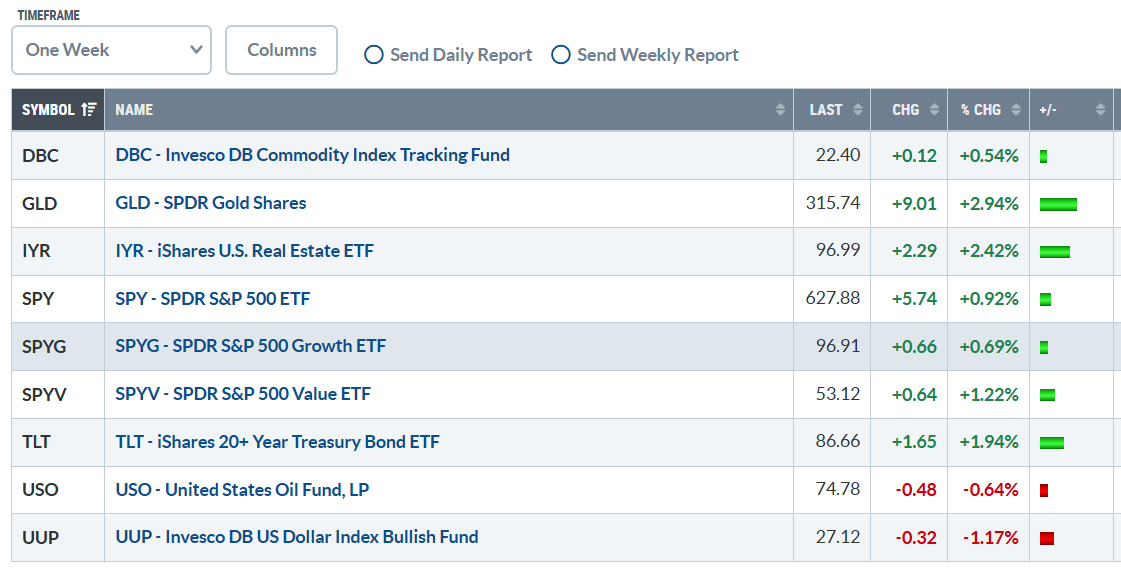Click the LAST column sort arrows
This screenshot has height=571, width=1121.
click(x=857, y=109)
